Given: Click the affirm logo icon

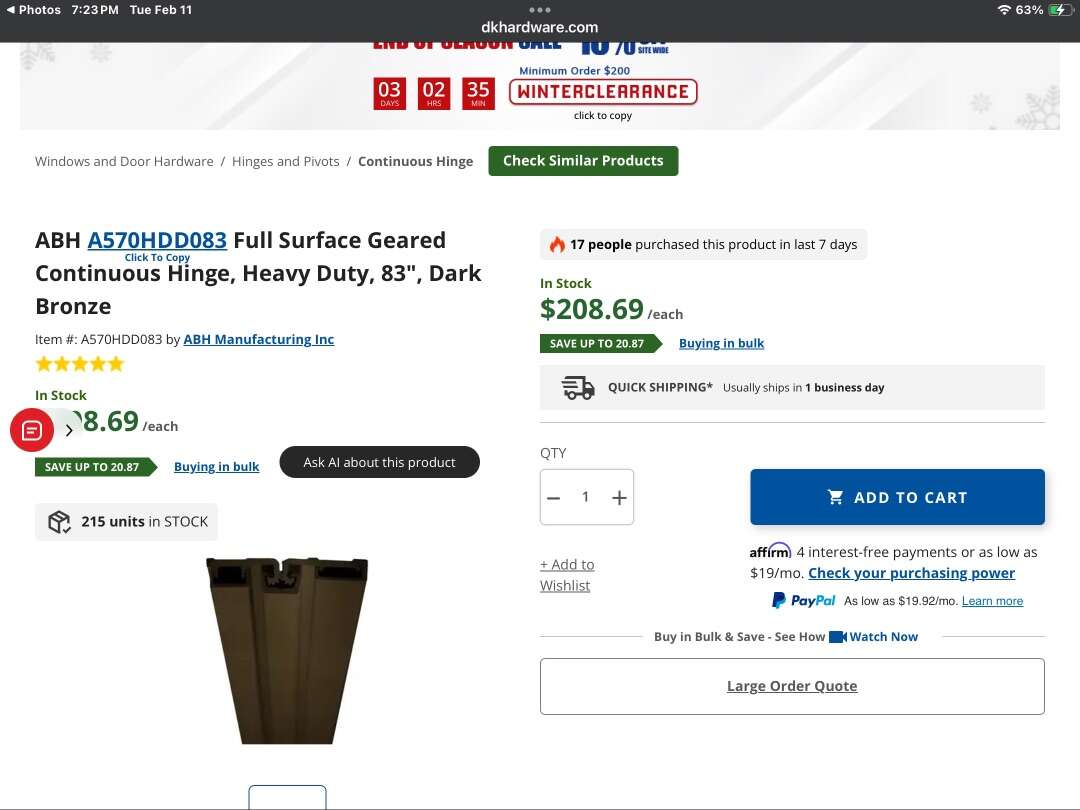Looking at the screenshot, I should click(x=770, y=551).
